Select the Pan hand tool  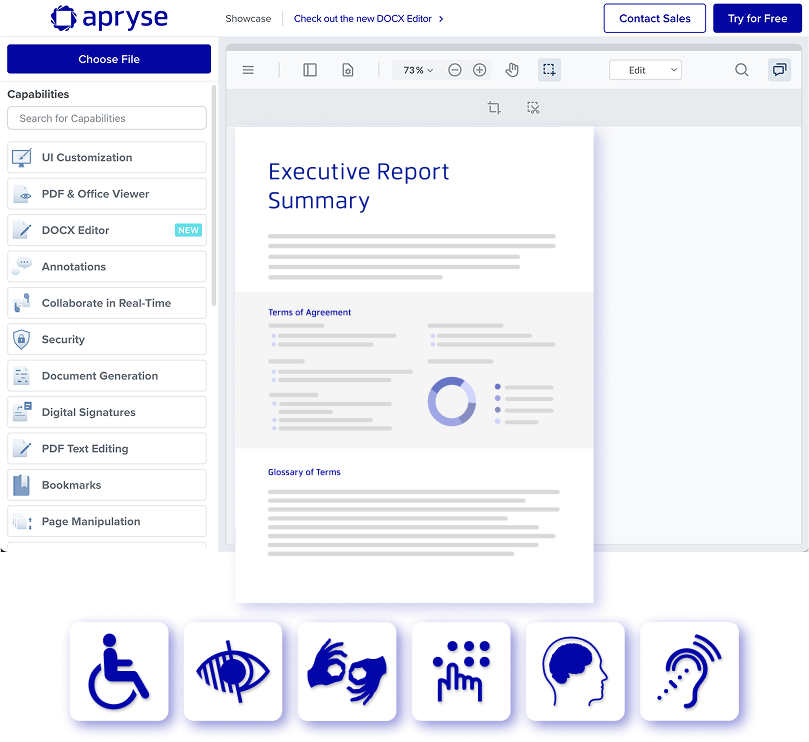click(512, 70)
